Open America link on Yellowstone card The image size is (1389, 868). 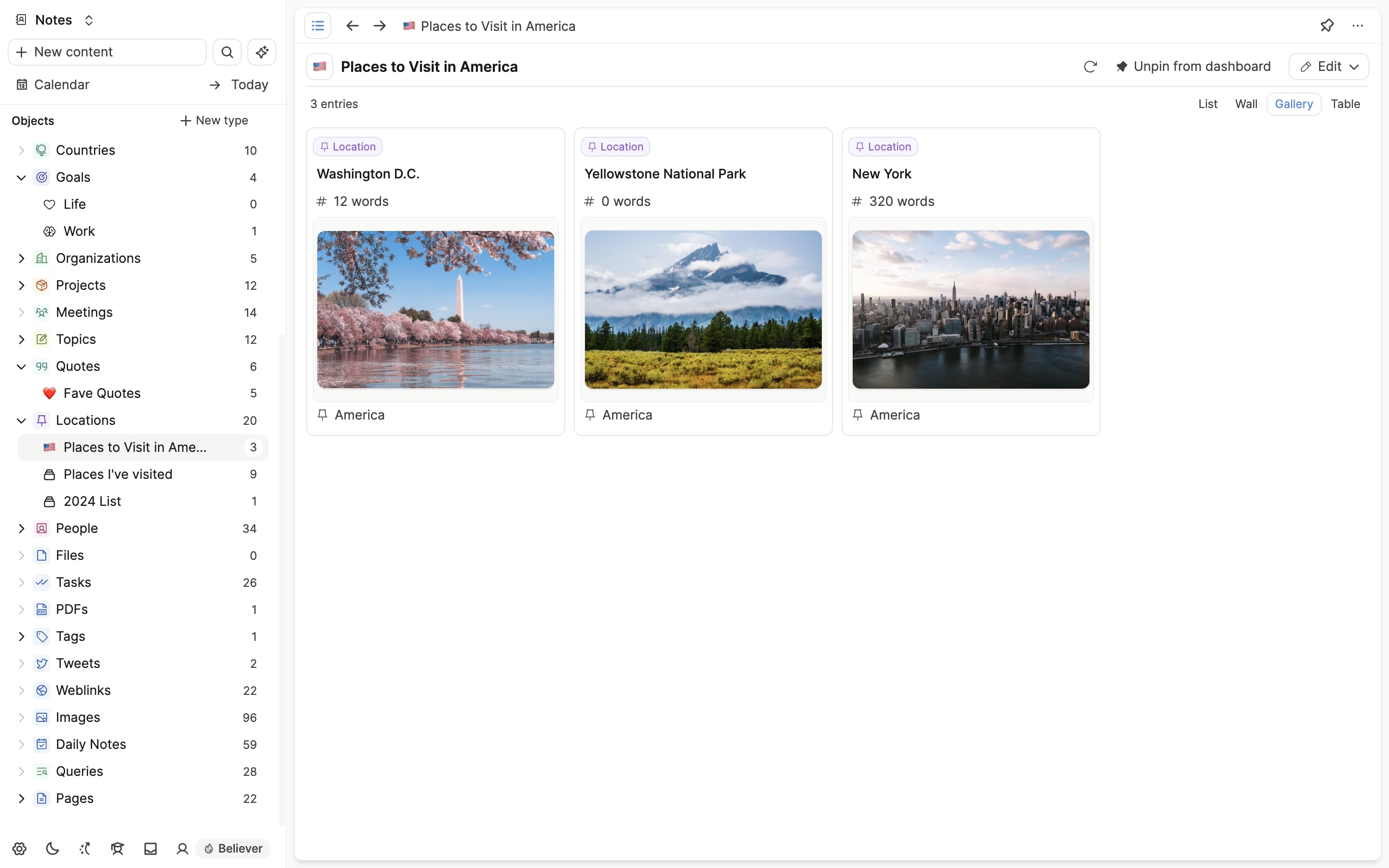[x=619, y=415]
